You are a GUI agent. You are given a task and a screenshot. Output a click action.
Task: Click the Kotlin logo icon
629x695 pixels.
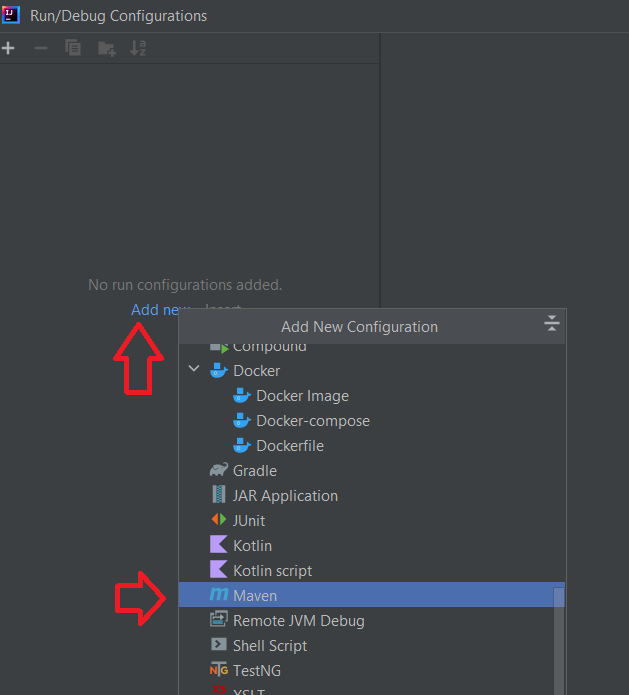[x=219, y=544]
